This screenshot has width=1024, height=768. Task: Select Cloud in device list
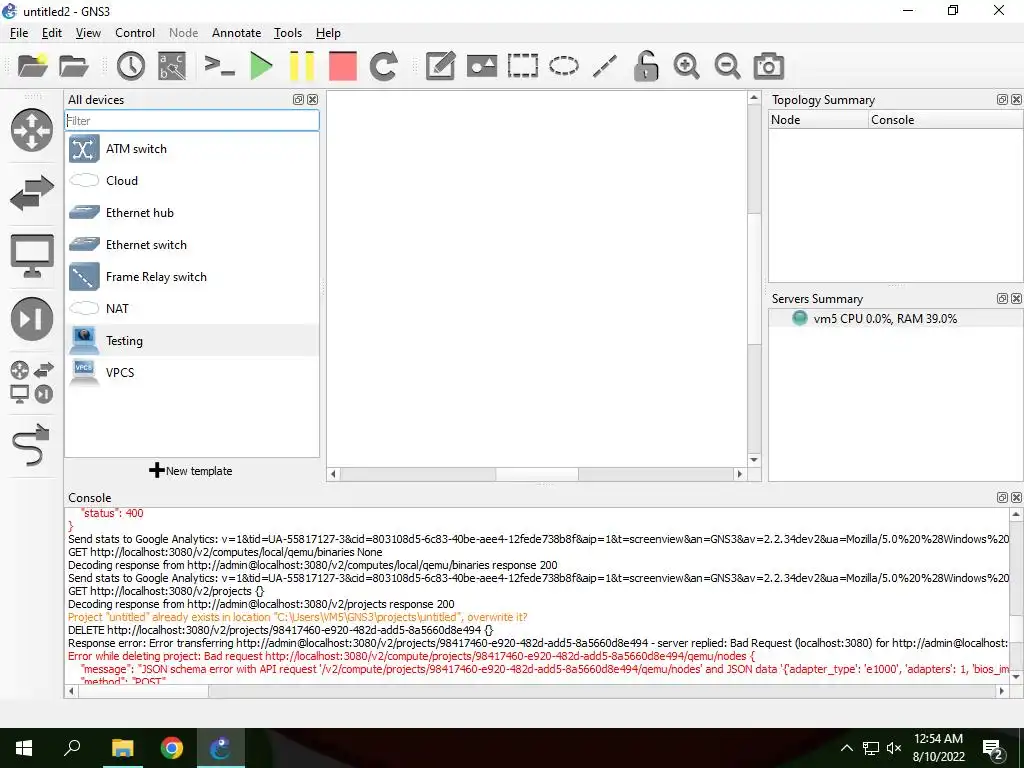pos(192,181)
